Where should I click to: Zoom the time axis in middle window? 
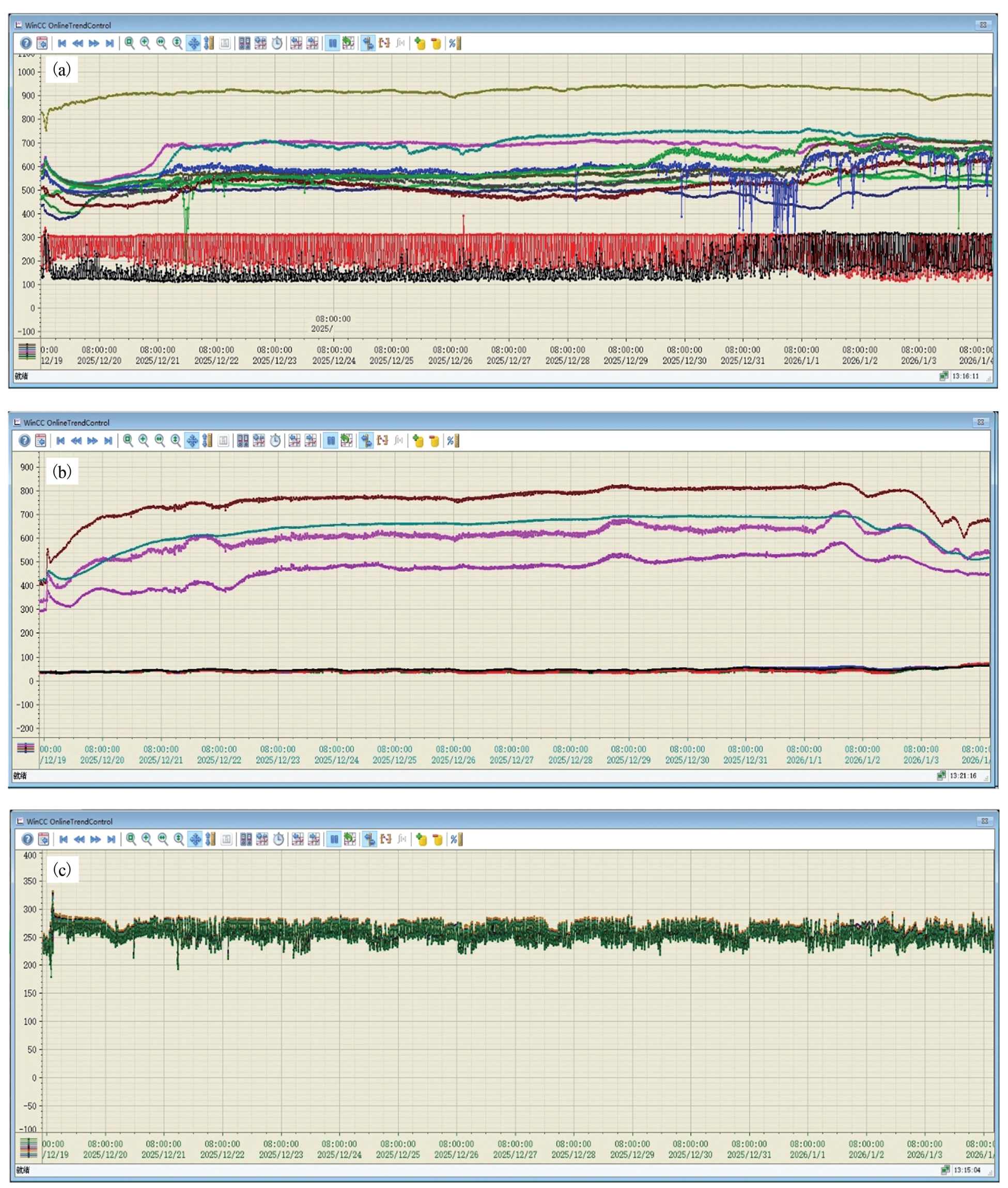point(160,441)
